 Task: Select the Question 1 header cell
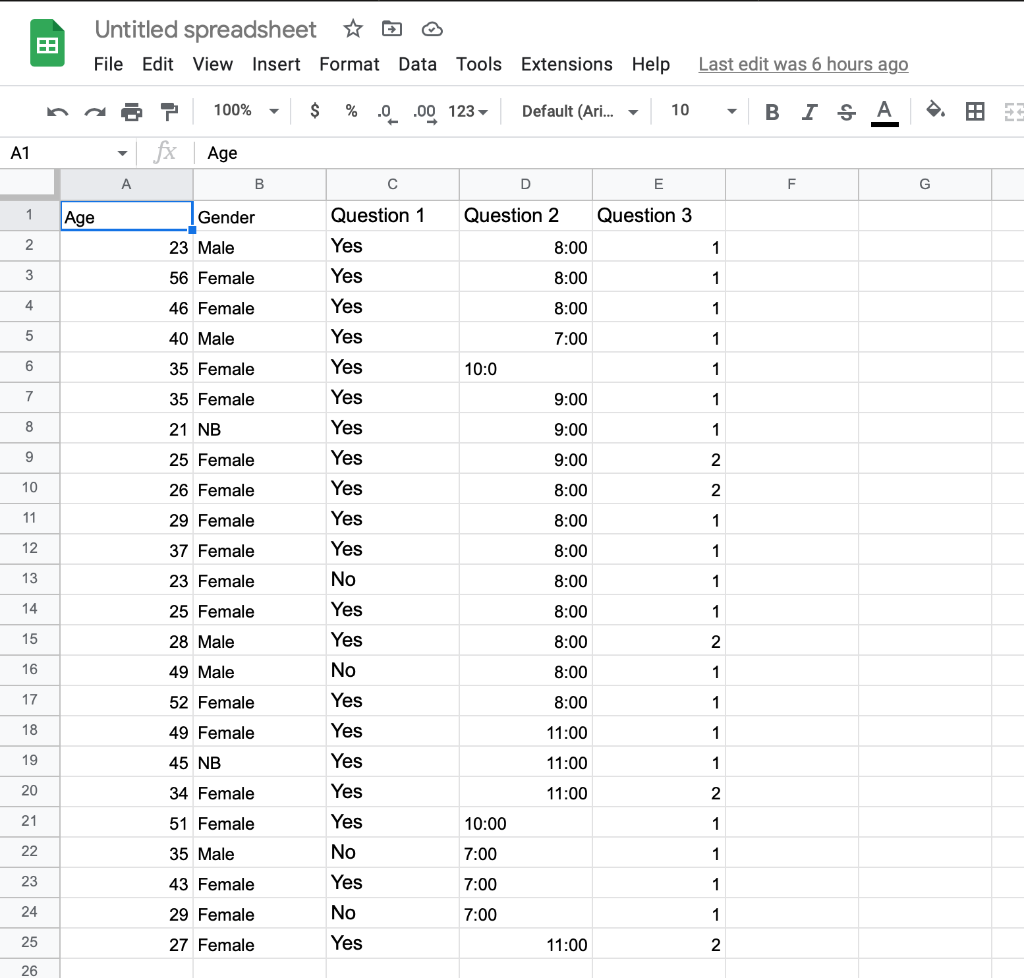click(392, 215)
